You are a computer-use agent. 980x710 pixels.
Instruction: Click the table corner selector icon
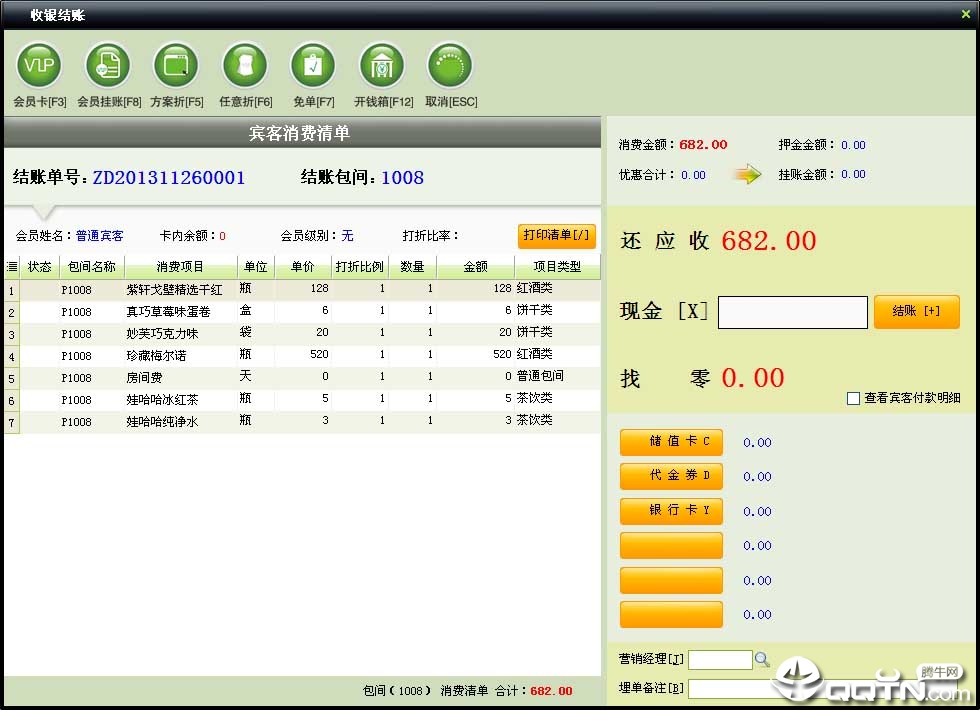coord(12,267)
